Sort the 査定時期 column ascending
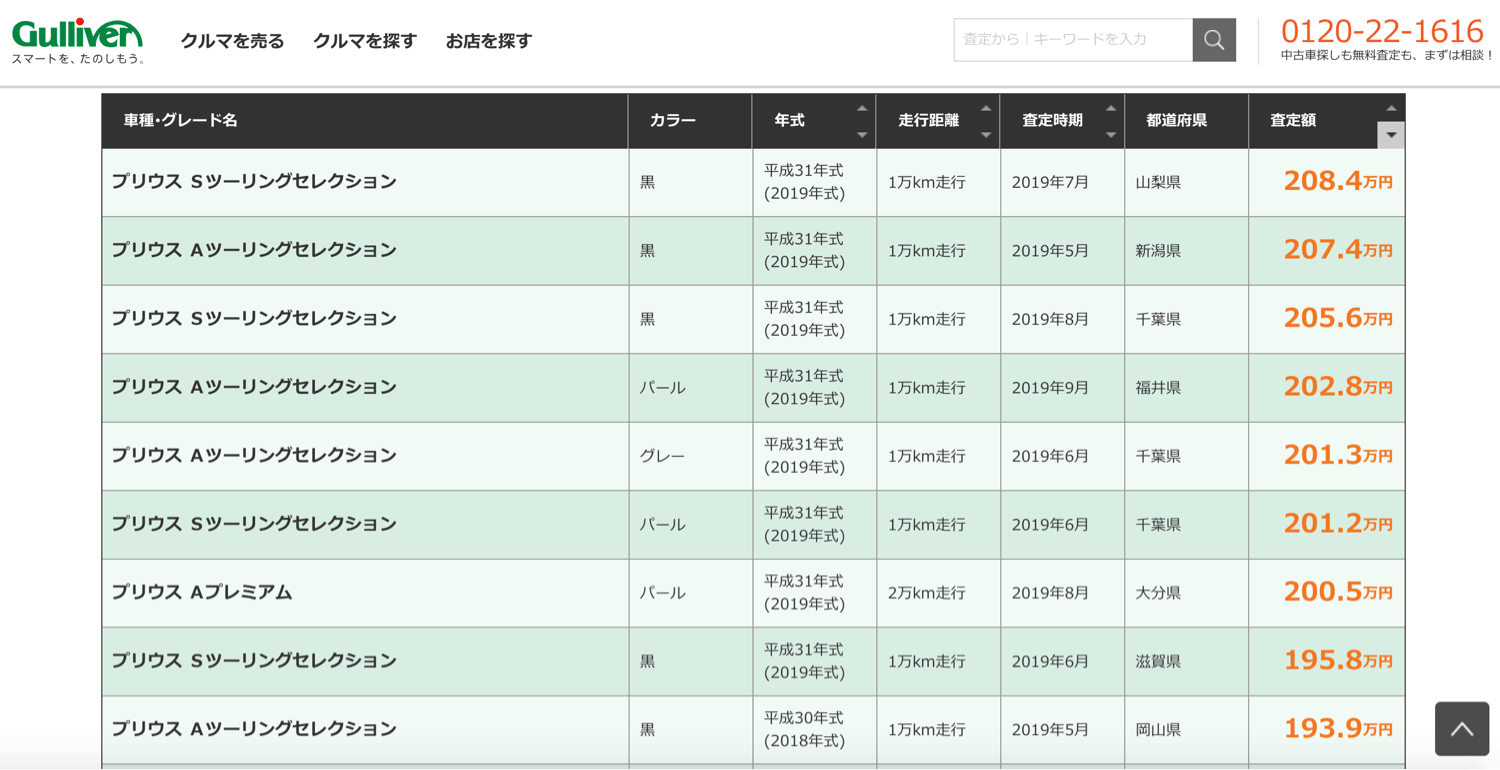Image resolution: width=1500 pixels, height=770 pixels. 1112,106
